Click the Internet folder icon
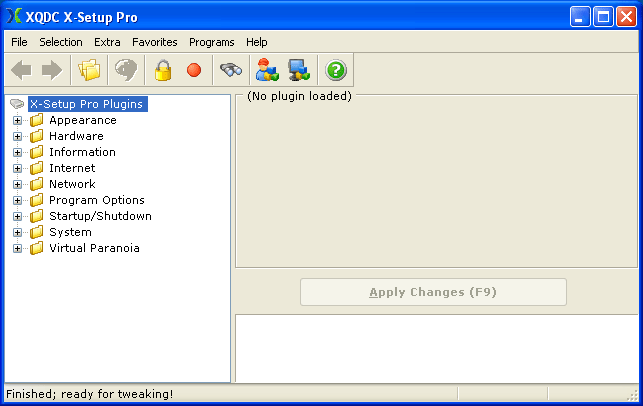The width and height of the screenshot is (643, 406). coord(36,168)
